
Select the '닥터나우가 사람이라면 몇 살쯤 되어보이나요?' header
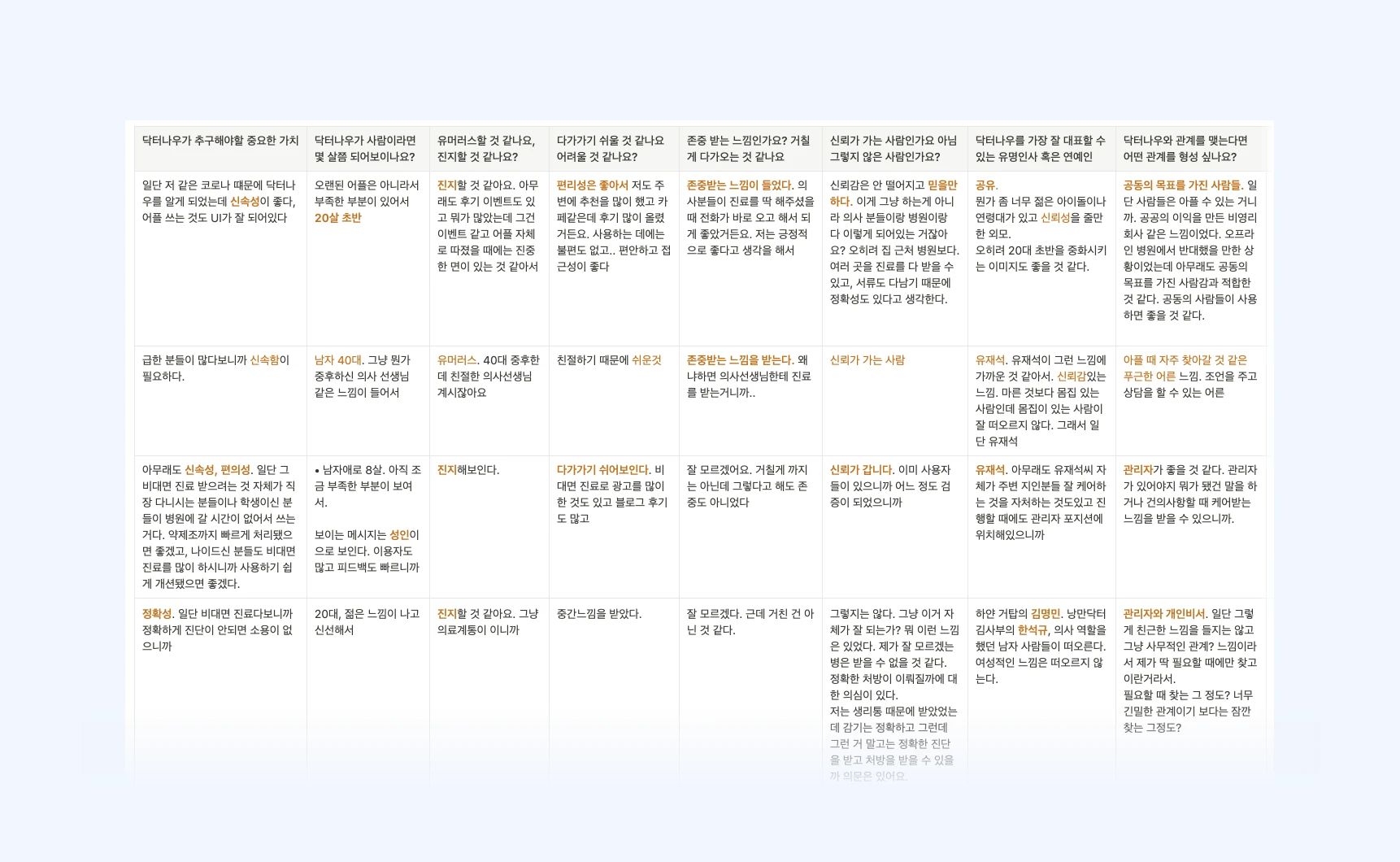pos(367,149)
